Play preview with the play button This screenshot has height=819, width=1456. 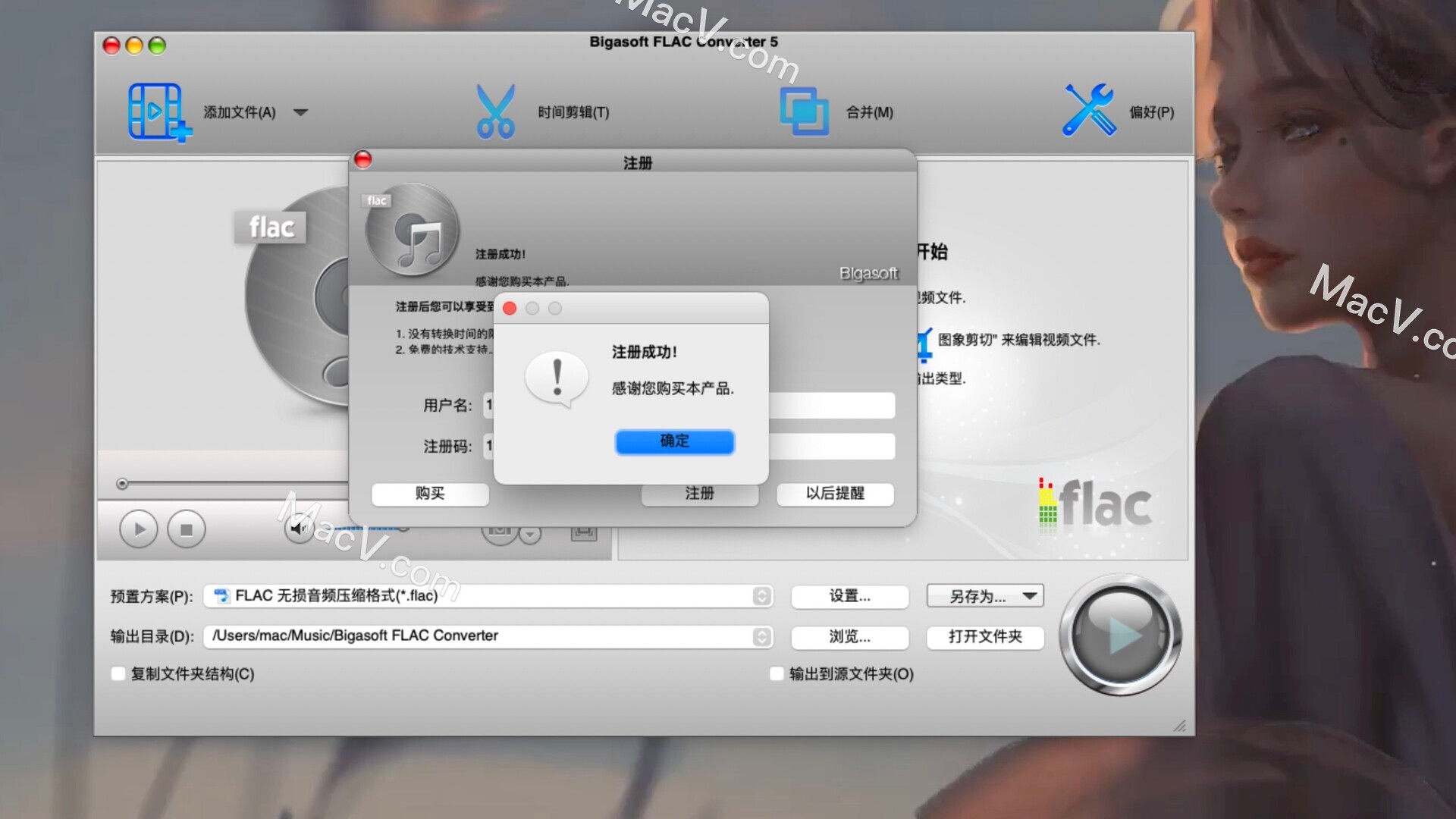point(139,529)
